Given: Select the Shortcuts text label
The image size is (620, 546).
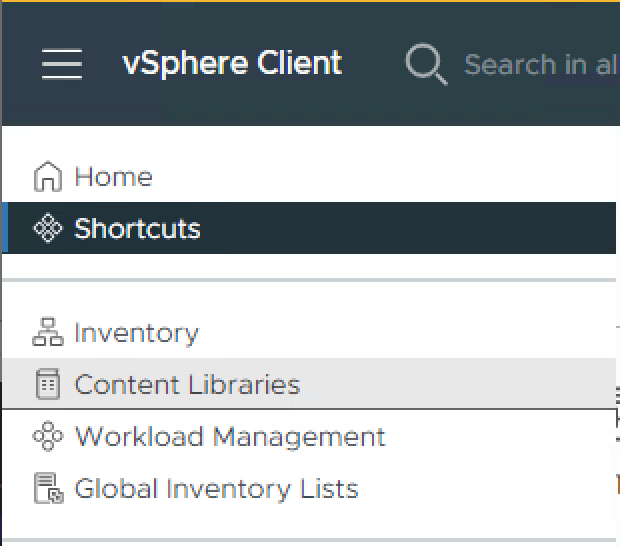Looking at the screenshot, I should point(137,229).
